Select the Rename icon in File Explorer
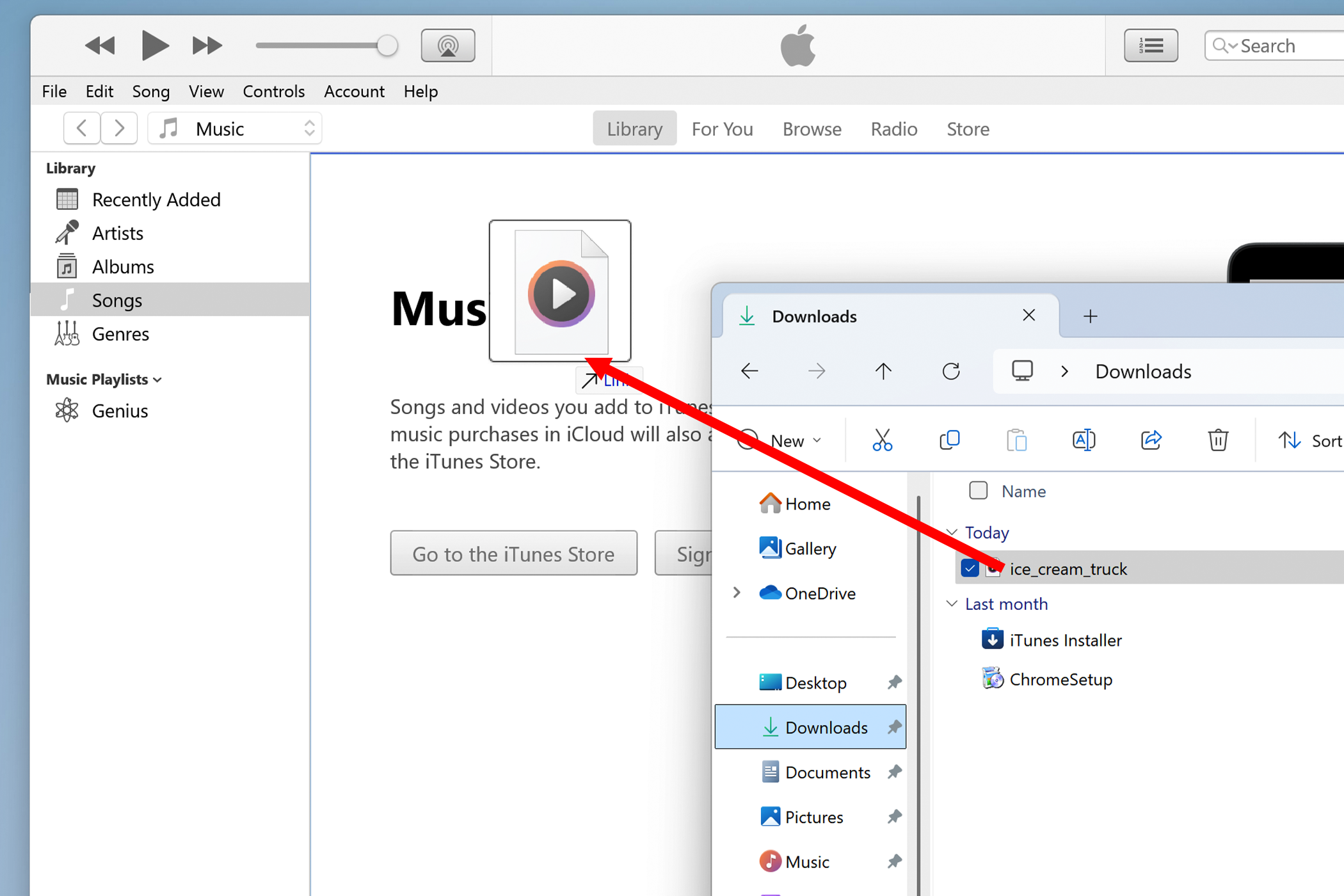Screen dimensions: 1344x896 tap(1084, 440)
